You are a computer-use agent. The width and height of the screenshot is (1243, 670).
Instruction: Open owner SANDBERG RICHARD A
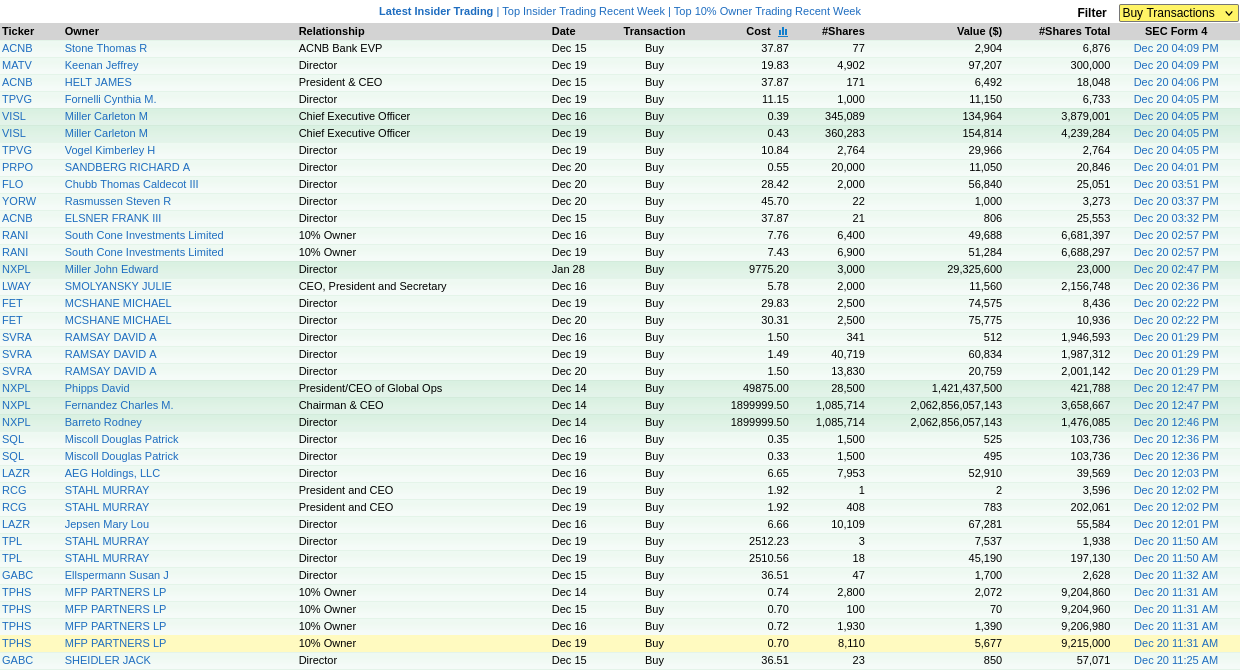coord(127,167)
